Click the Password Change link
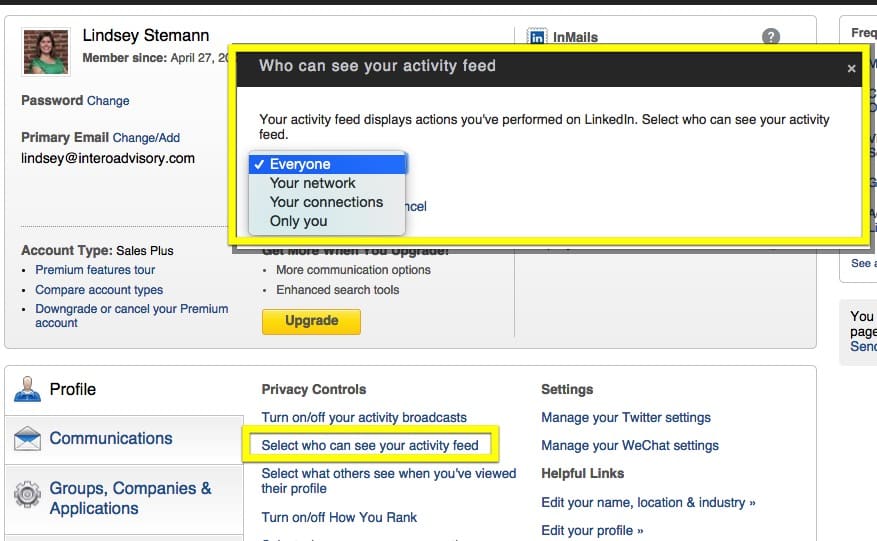Image resolution: width=877 pixels, height=541 pixels. pos(108,101)
